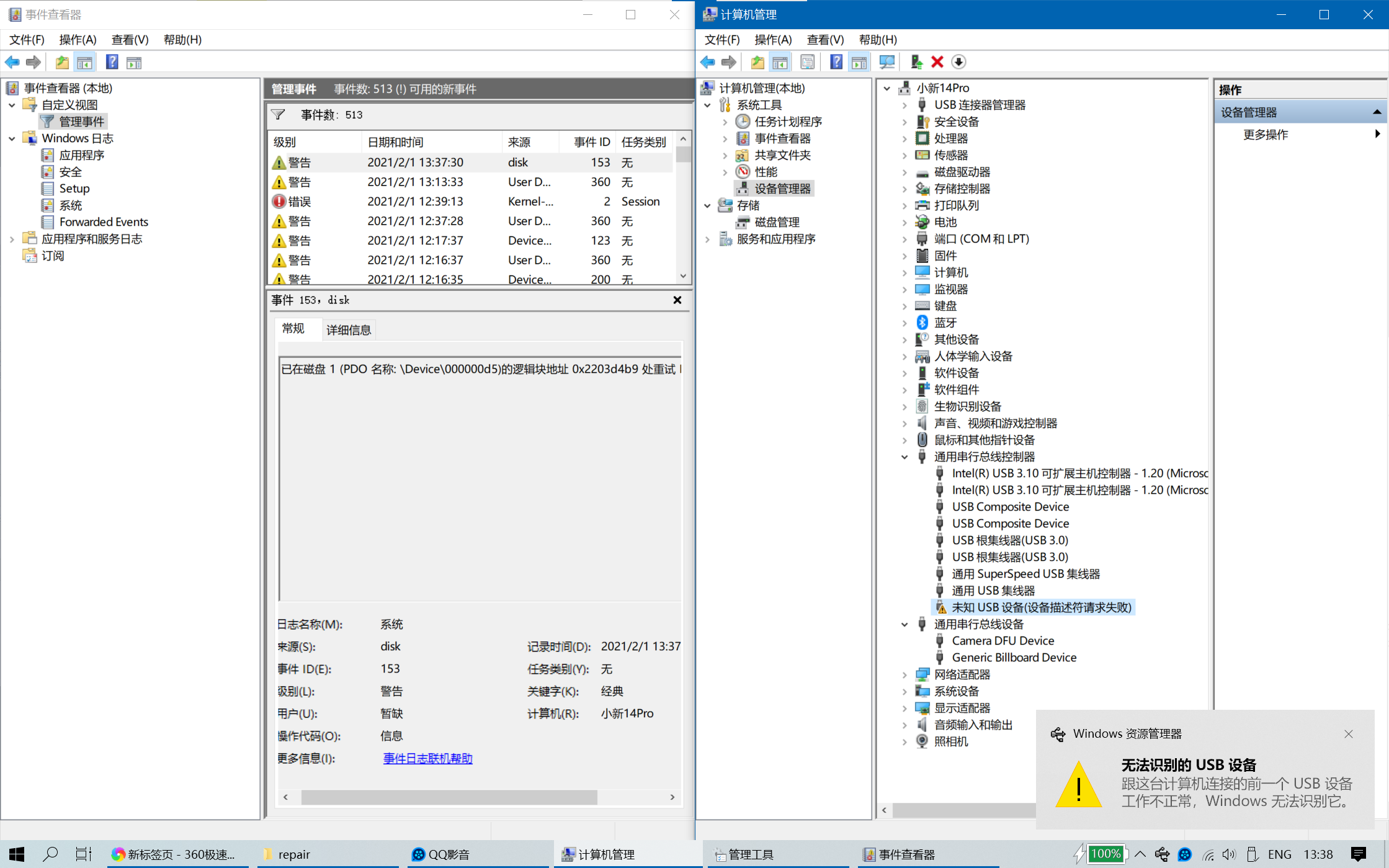Click red X uninstall device icon
This screenshot has height=868, width=1389.
point(937,62)
